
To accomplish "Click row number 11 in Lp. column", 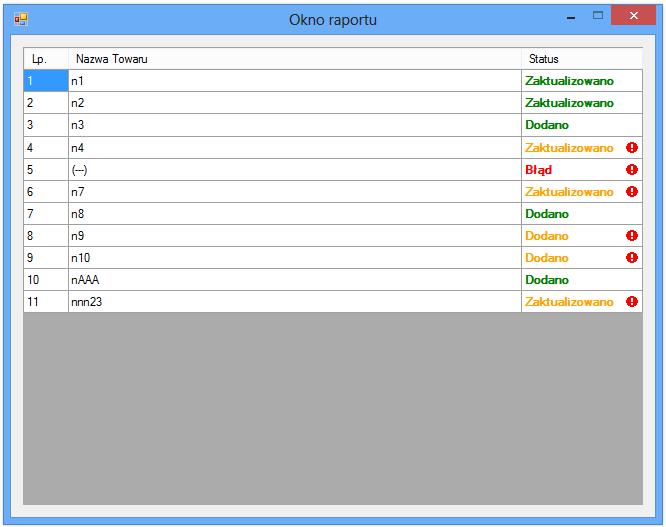I will [x=45, y=302].
